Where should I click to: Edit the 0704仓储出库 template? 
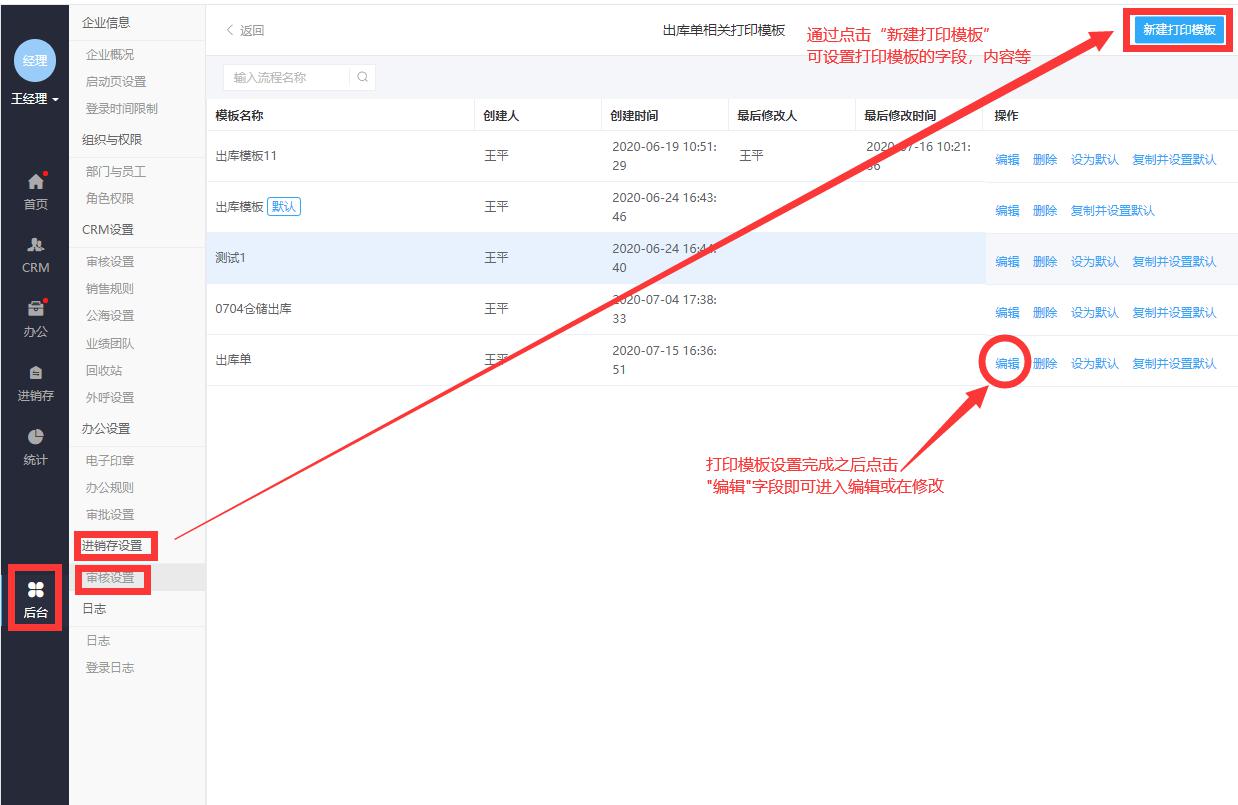1007,313
